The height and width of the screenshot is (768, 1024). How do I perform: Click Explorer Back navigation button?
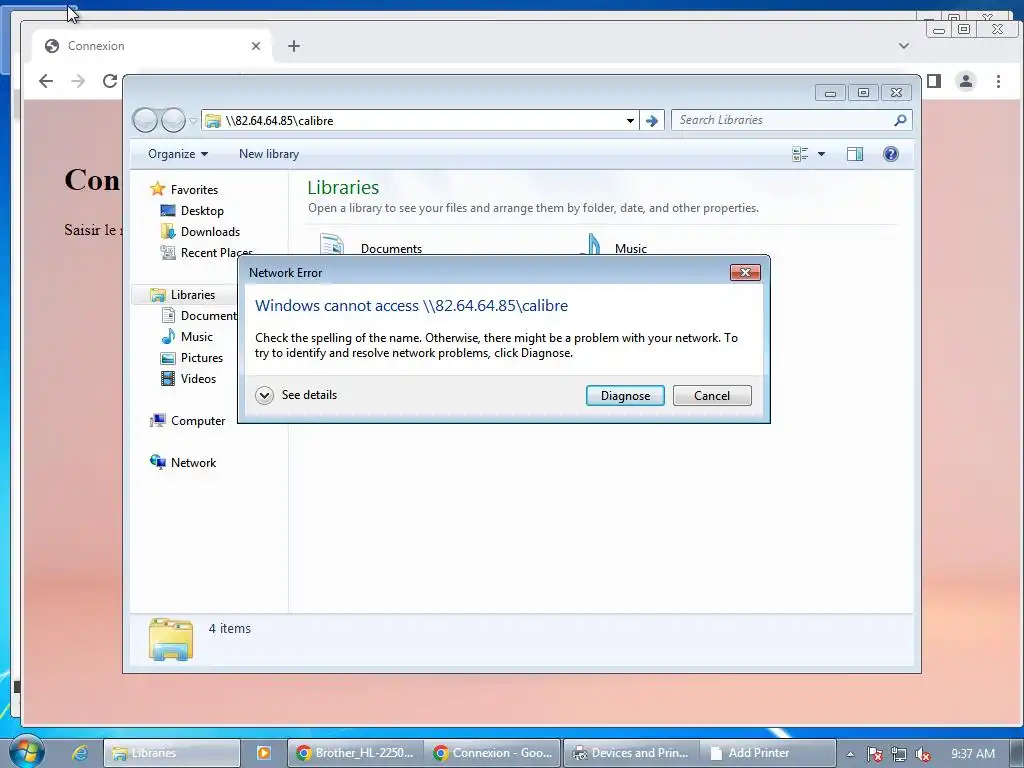(145, 120)
